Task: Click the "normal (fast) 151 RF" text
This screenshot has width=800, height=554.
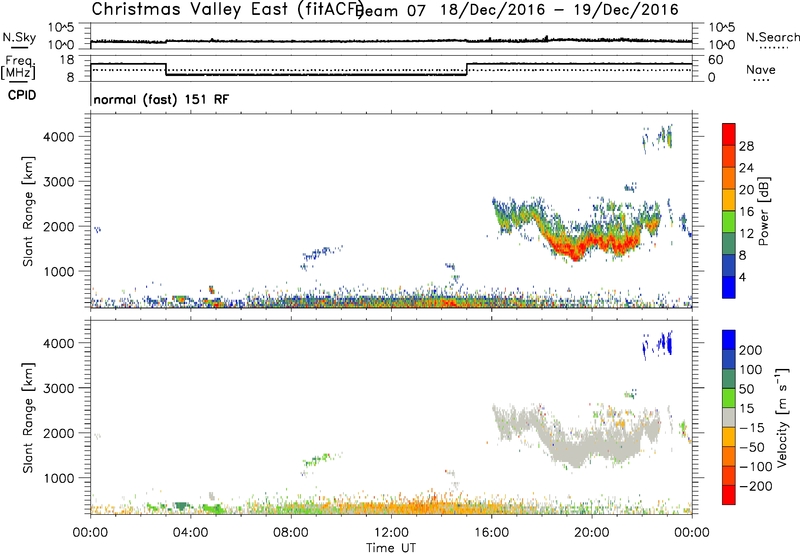Action: click(x=161, y=99)
